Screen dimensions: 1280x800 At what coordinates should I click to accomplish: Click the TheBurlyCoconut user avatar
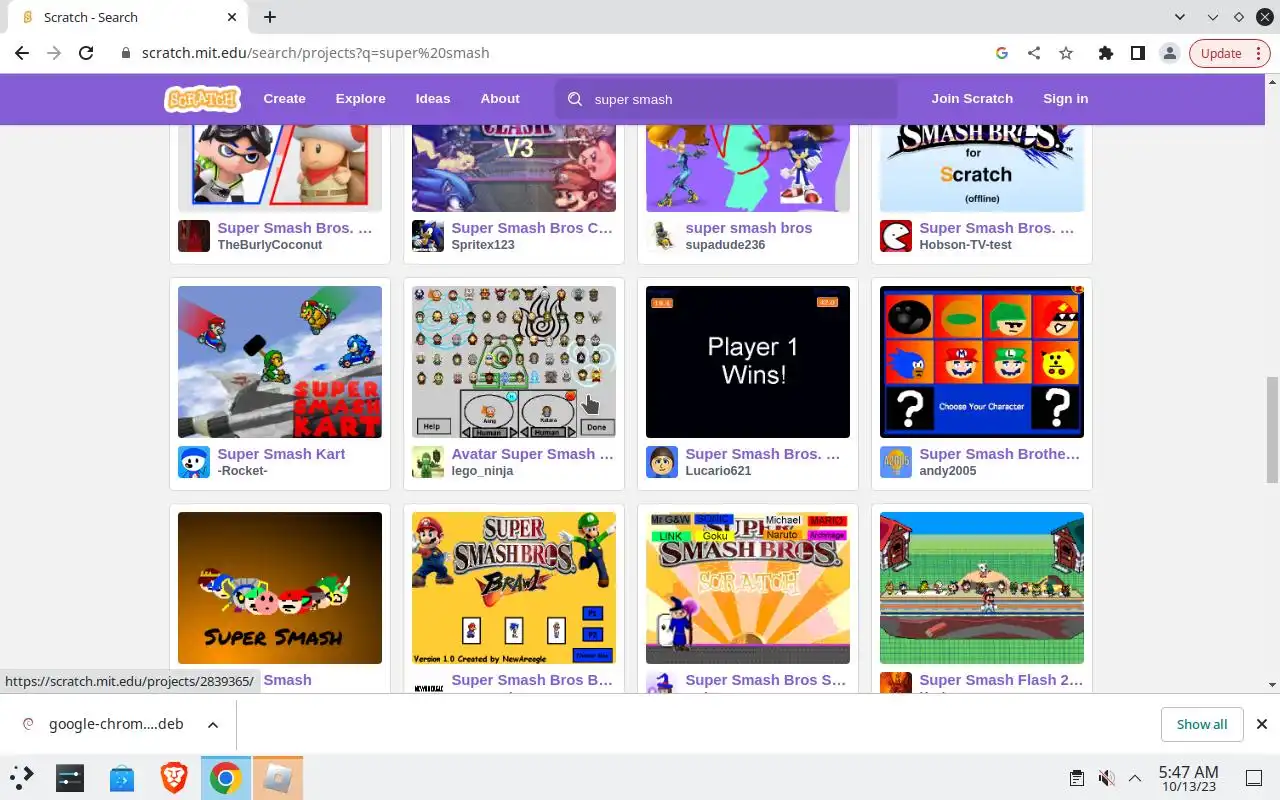pos(194,236)
